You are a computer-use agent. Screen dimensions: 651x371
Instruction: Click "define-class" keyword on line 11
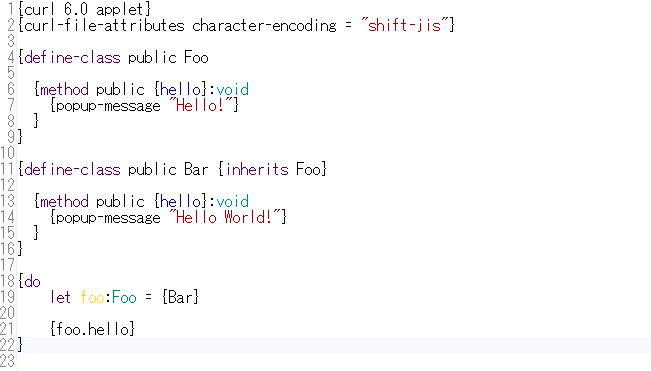point(72,169)
